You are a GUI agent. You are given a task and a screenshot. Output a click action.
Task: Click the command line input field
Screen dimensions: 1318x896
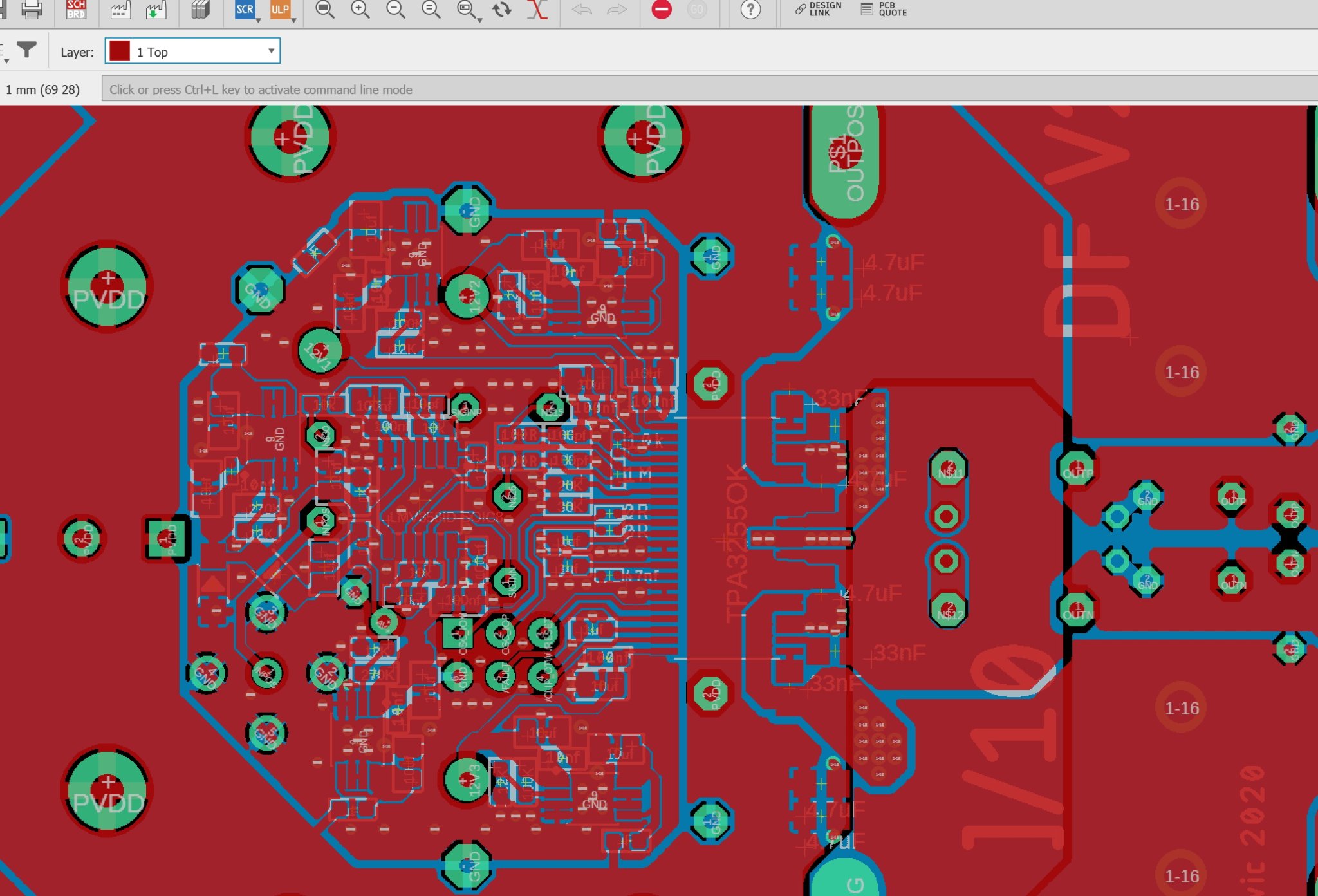coord(710,89)
